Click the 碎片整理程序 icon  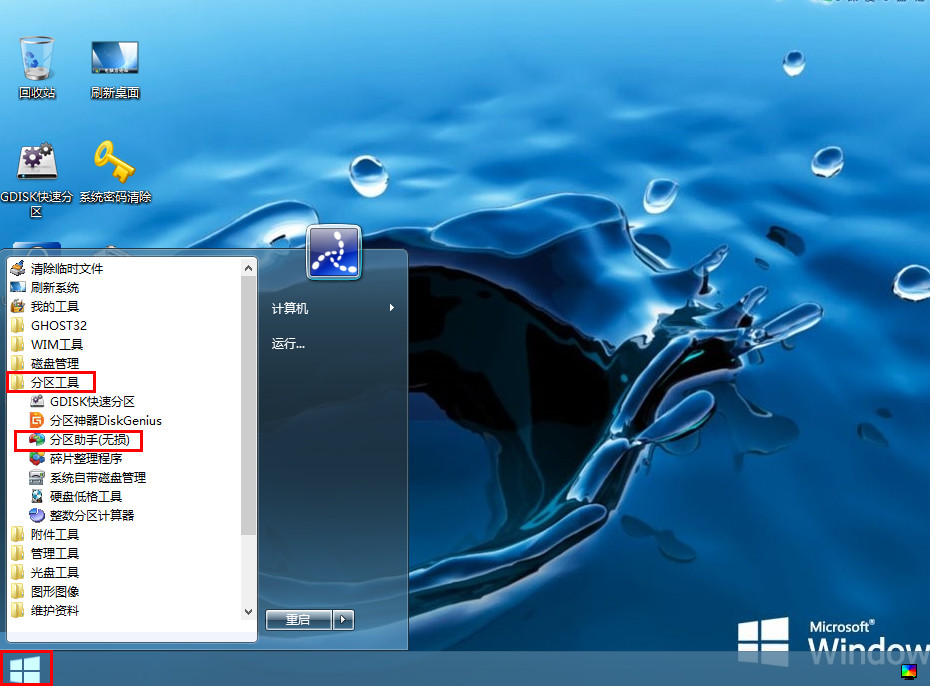[x=37, y=458]
